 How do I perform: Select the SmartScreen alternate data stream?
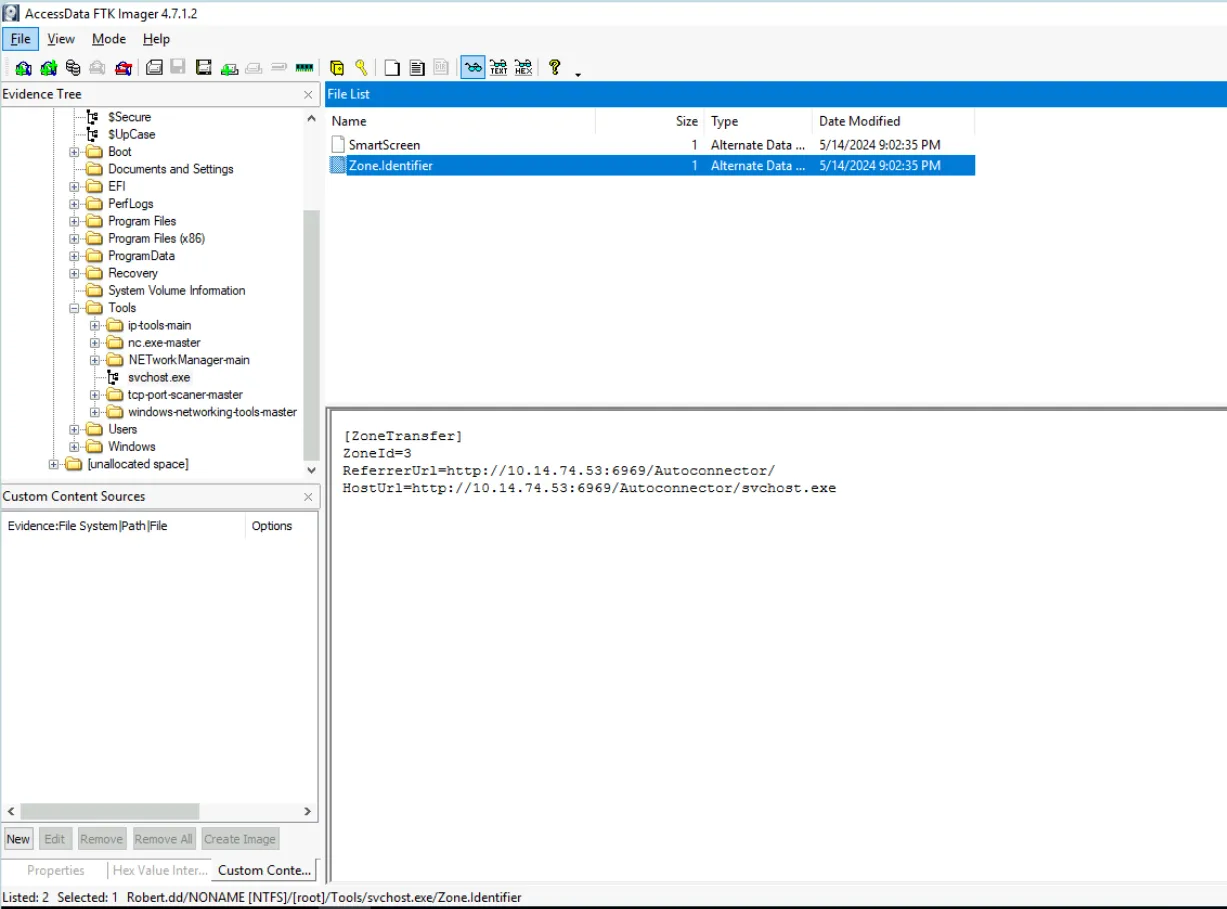[x=384, y=145]
